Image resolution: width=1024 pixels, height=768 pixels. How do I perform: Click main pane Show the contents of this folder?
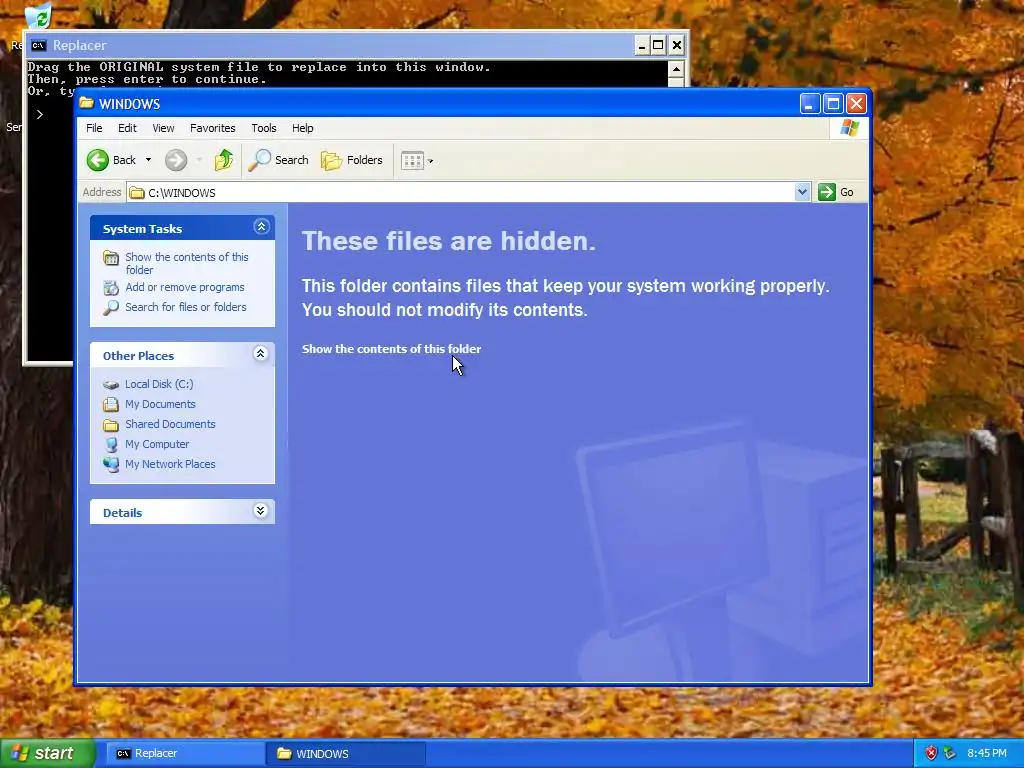pyautogui.click(x=391, y=349)
